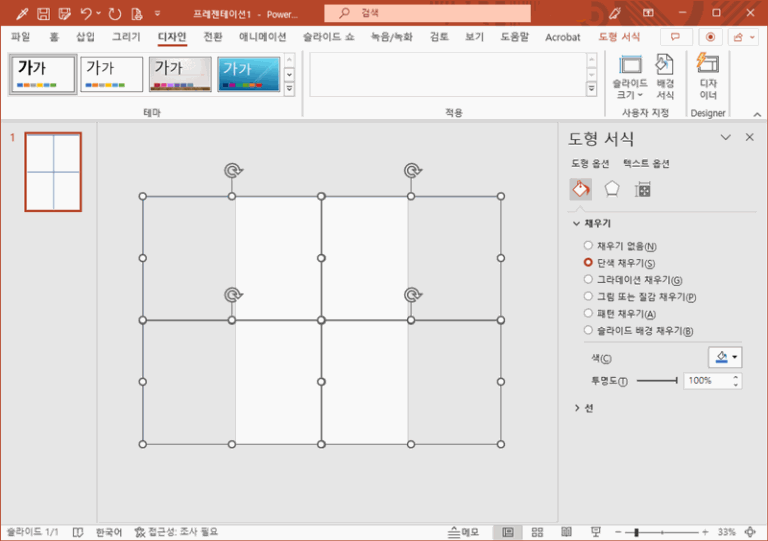The width and height of the screenshot is (768, 541).
Task: Increase the transparency spinner value
Action: tap(736, 377)
